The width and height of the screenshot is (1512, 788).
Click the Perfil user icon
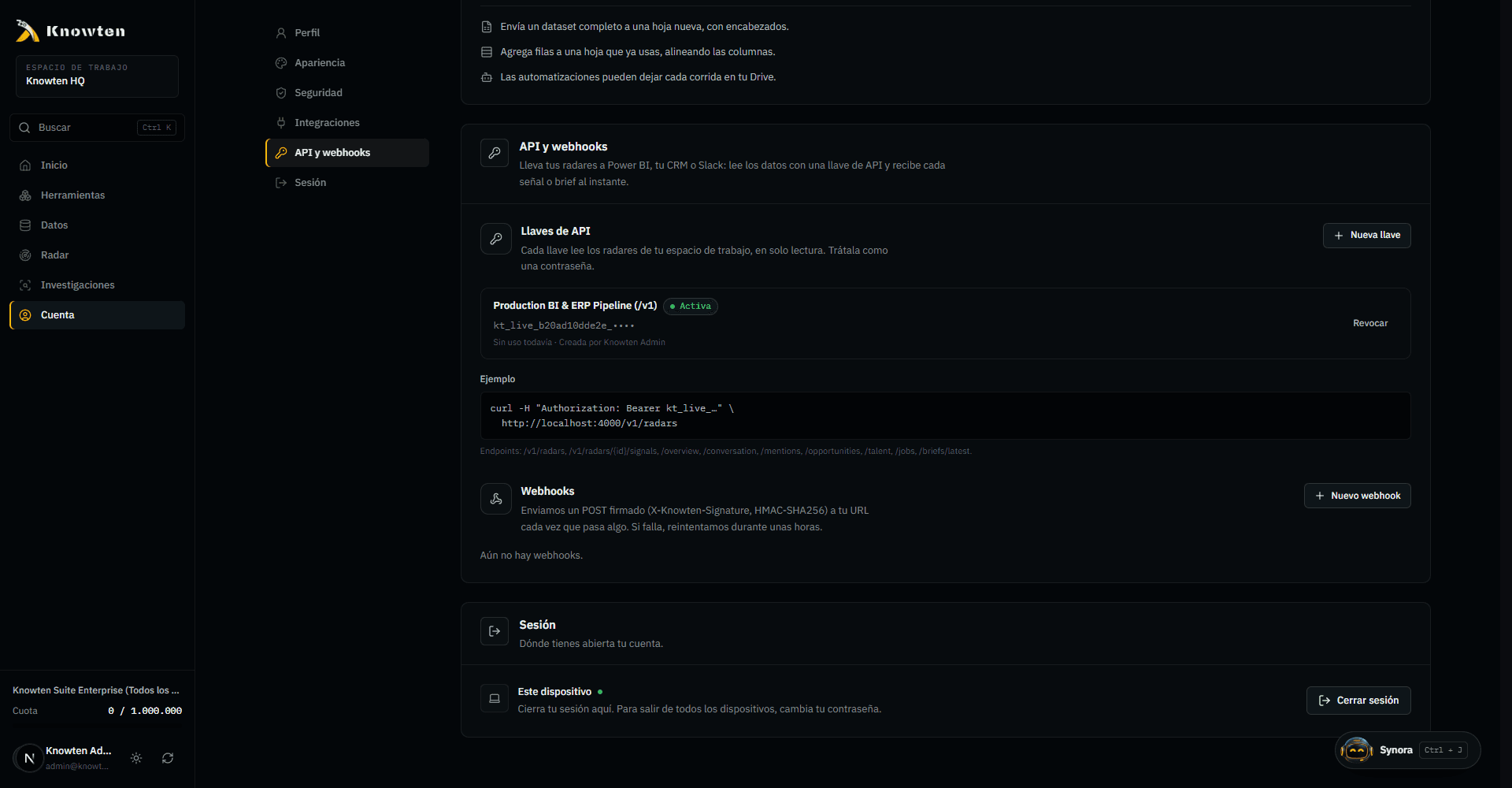coord(281,33)
